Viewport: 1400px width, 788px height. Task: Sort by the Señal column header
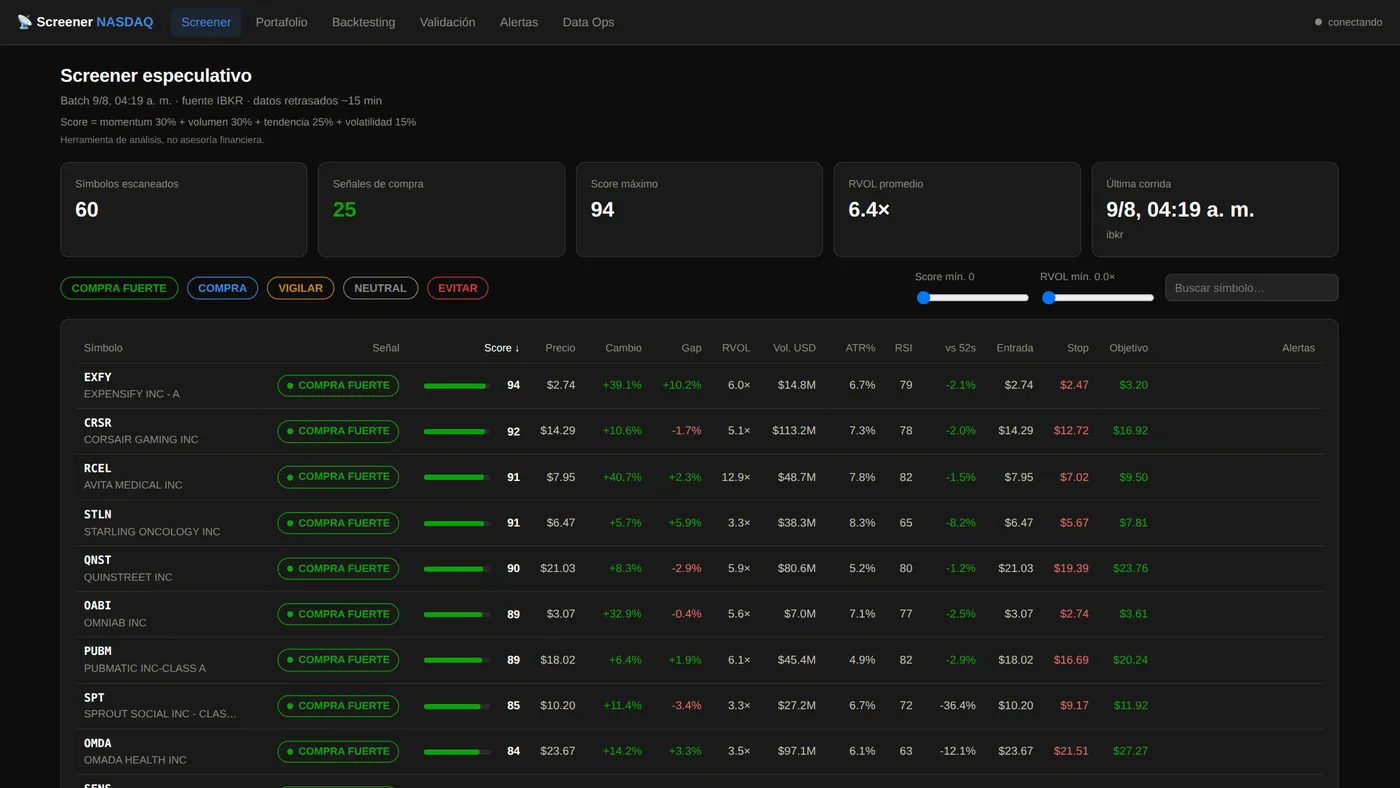point(386,348)
